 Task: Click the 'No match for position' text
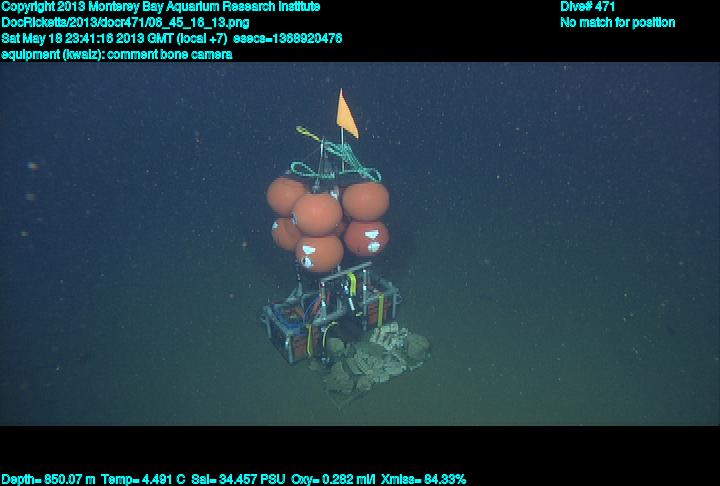pyautogui.click(x=618, y=23)
